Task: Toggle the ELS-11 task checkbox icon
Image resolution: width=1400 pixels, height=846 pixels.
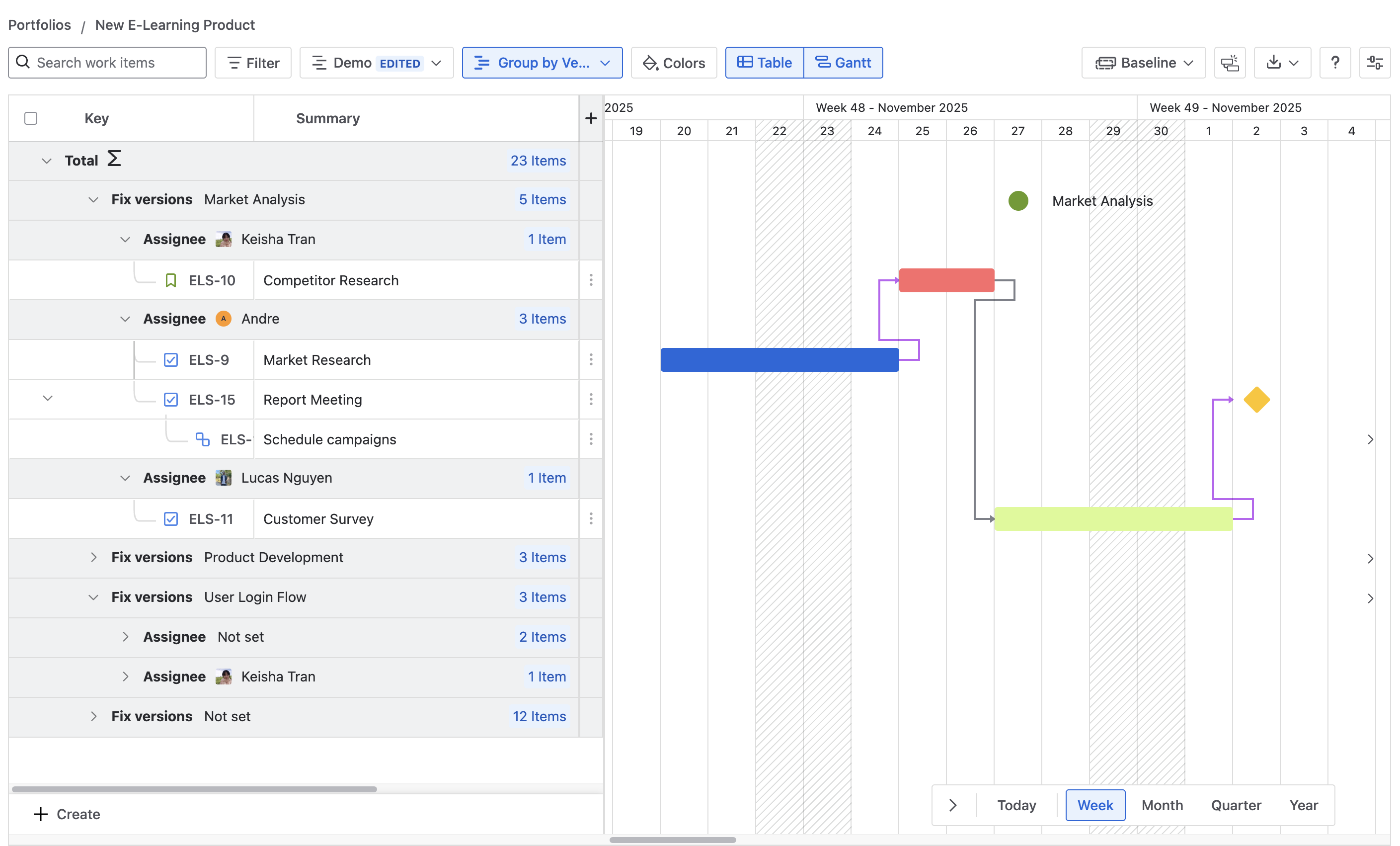Action: pyautogui.click(x=170, y=519)
